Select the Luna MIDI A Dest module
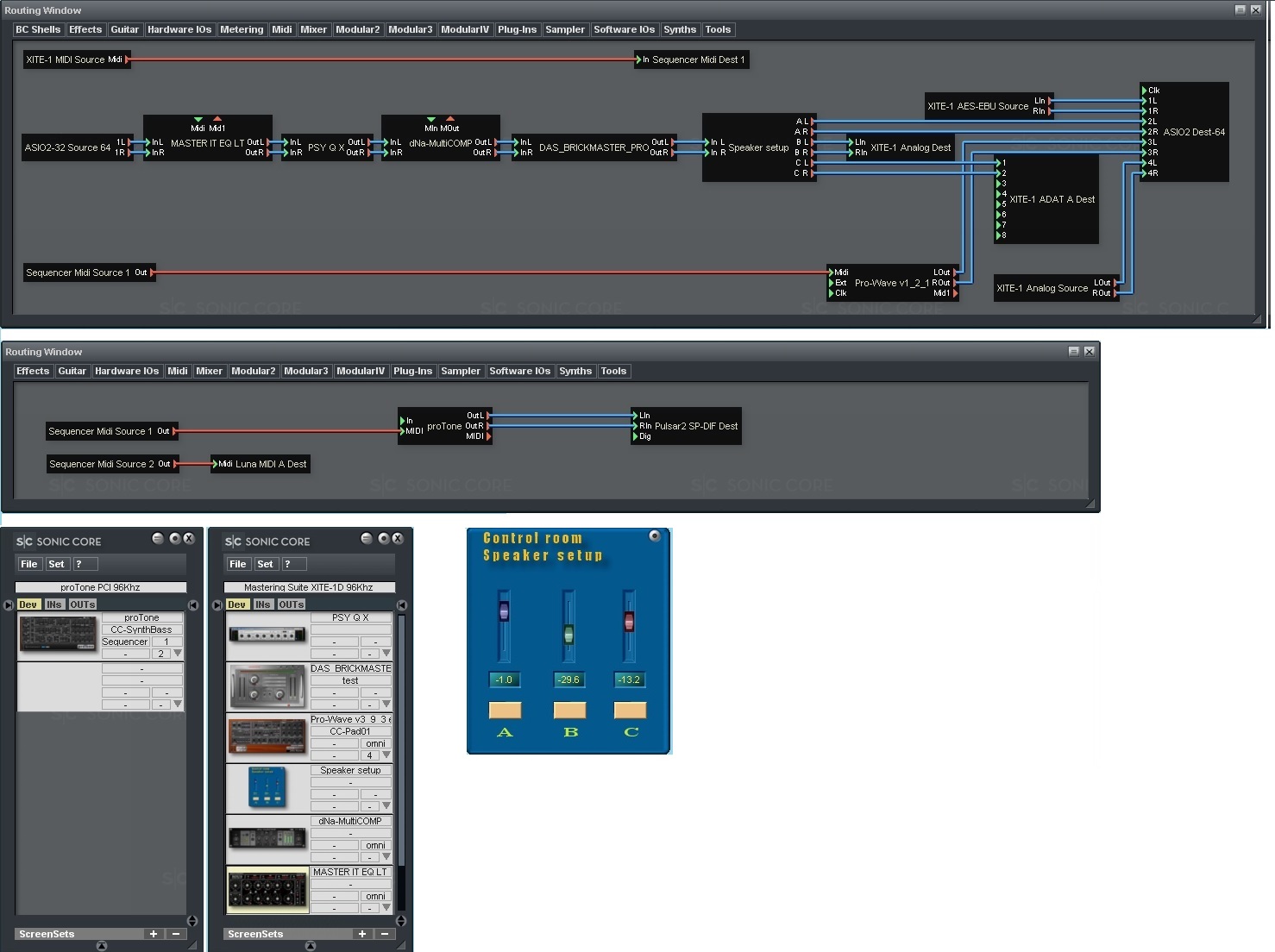The height and width of the screenshot is (952, 1275). tap(261, 464)
